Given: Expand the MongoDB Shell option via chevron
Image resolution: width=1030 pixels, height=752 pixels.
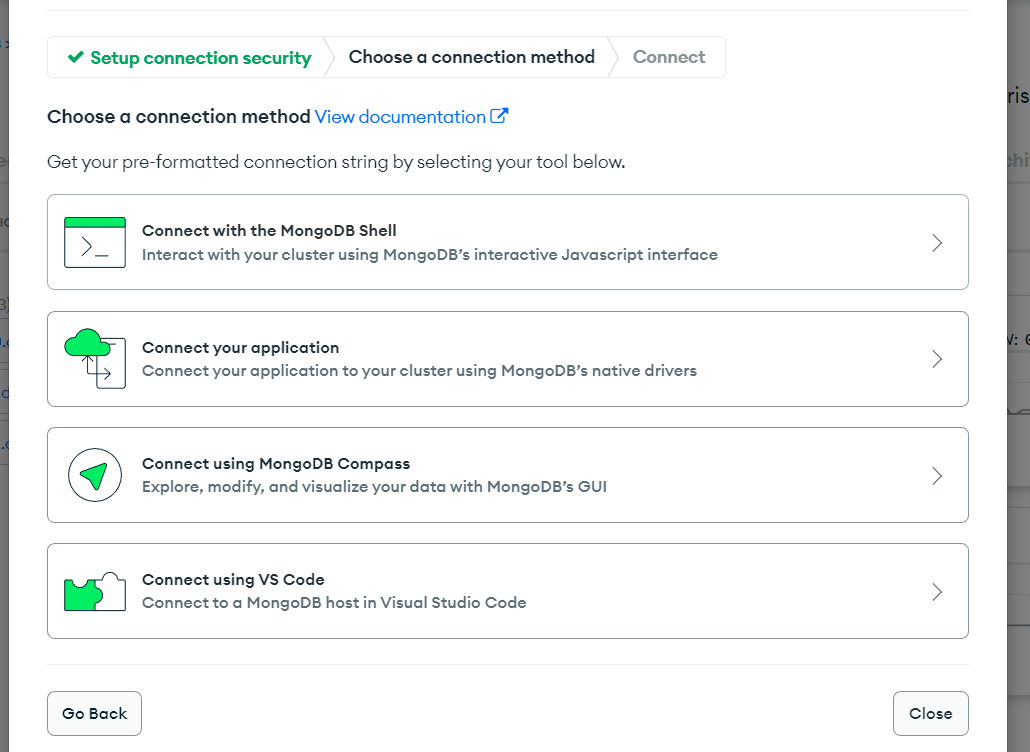Looking at the screenshot, I should point(937,241).
